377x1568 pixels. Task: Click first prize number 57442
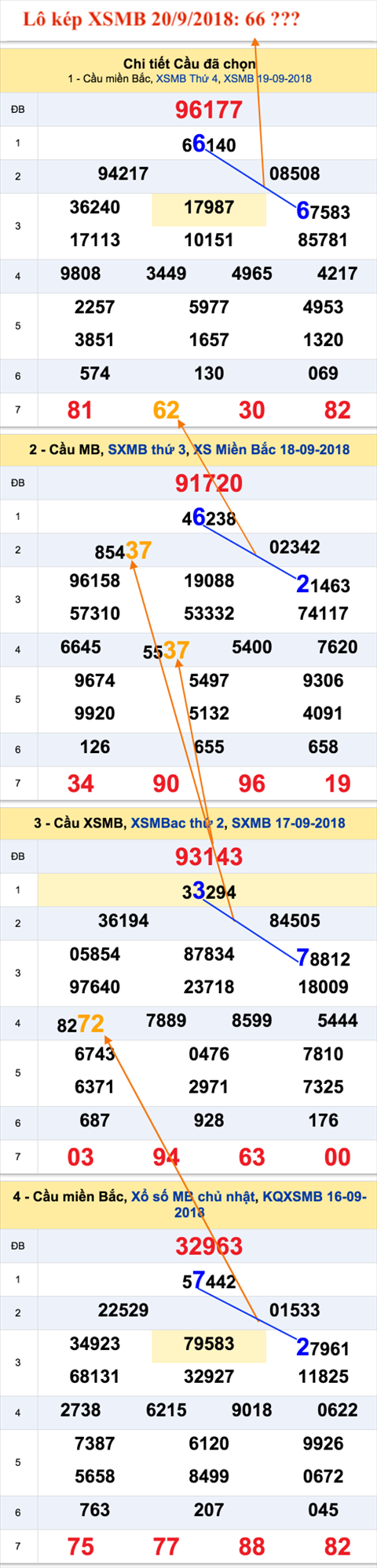point(208,1281)
